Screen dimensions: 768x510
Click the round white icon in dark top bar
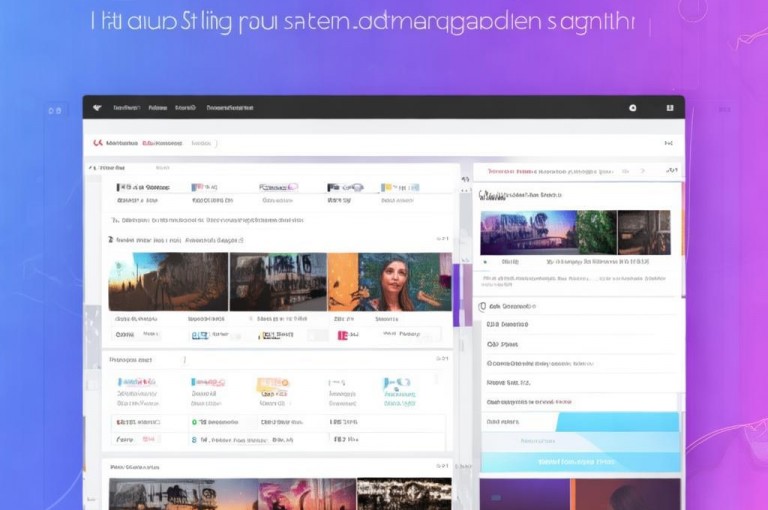click(x=632, y=108)
